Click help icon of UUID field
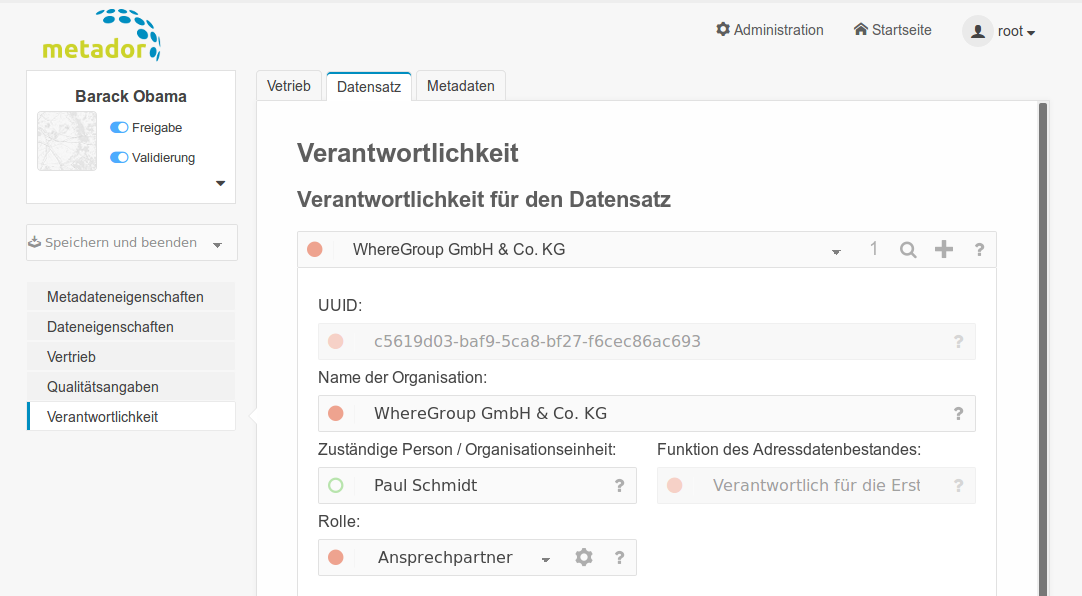 [x=958, y=341]
